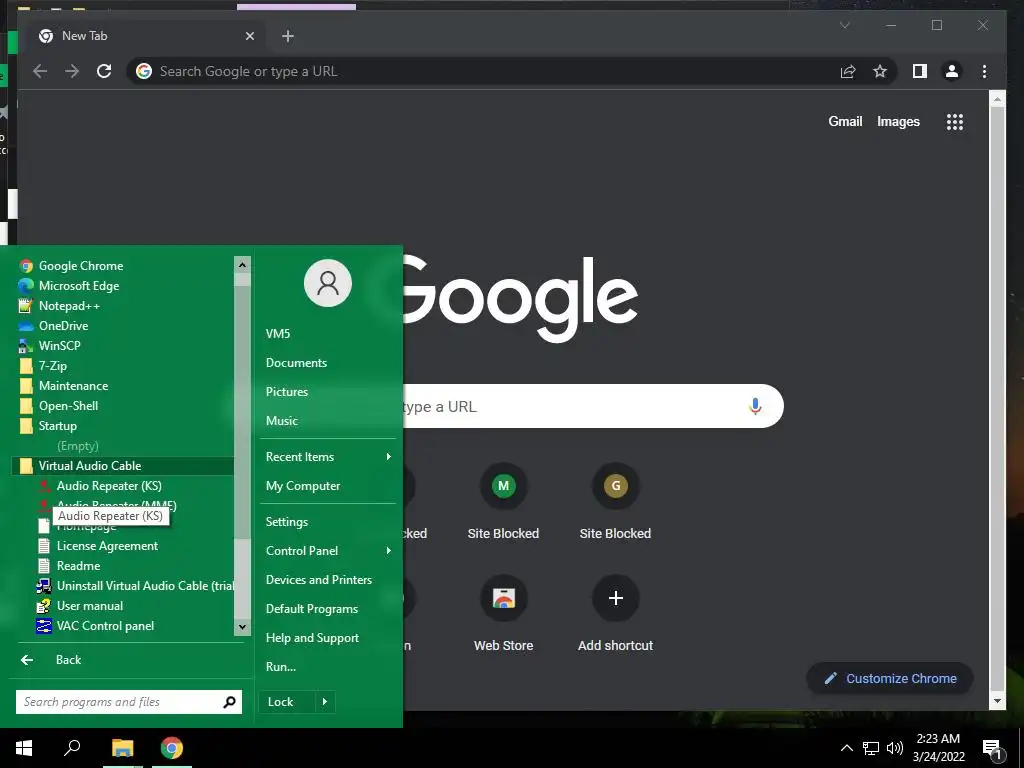Open Settings from the Start menu

click(x=287, y=522)
